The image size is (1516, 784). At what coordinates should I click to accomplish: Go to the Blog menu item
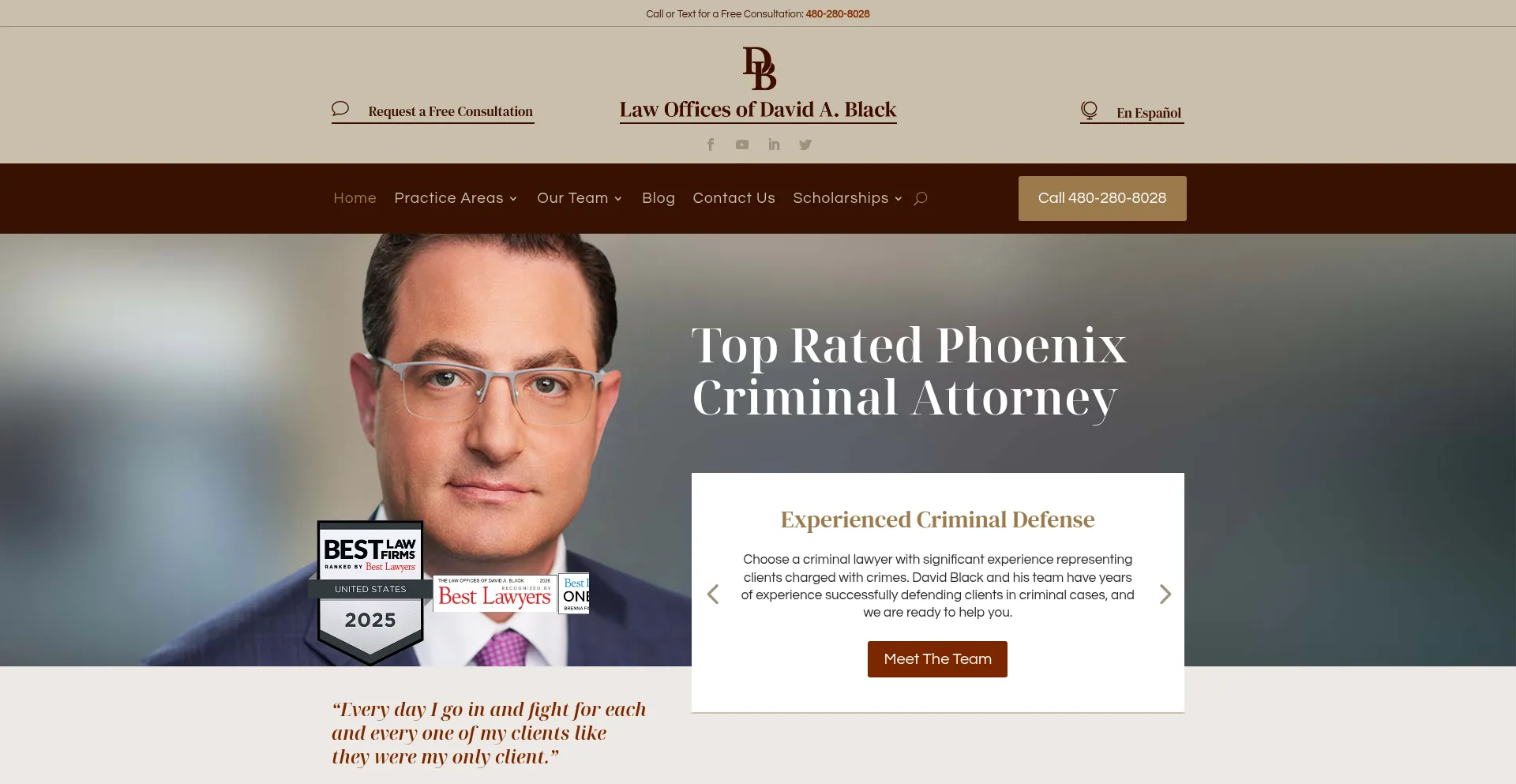(x=659, y=198)
